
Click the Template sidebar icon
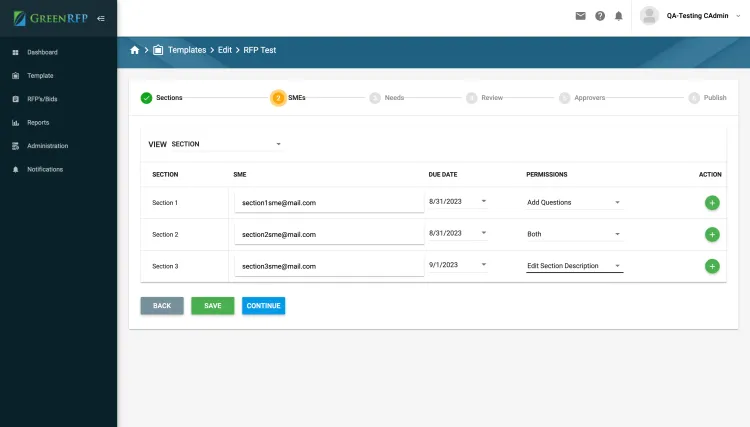click(15, 76)
